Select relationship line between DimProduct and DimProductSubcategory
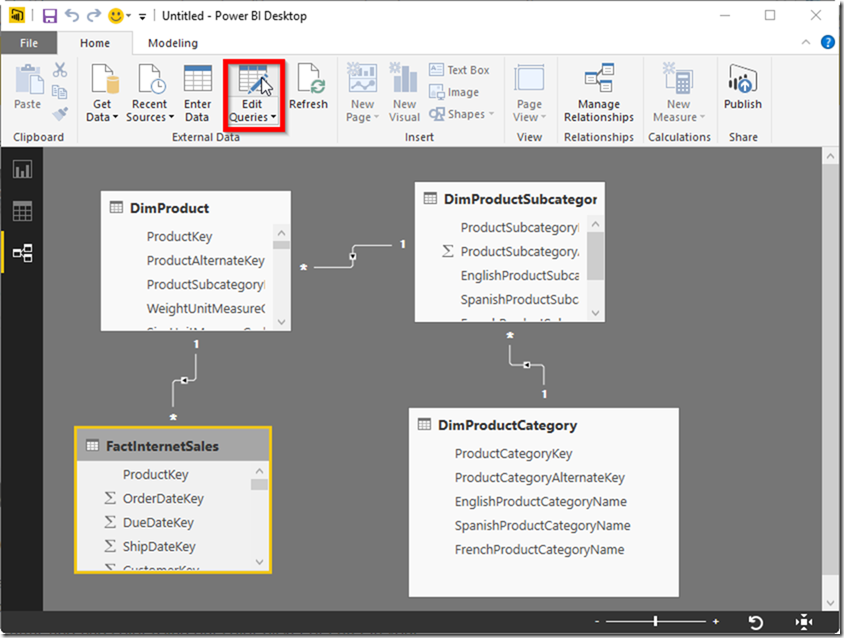844x638 pixels. pyautogui.click(x=353, y=256)
